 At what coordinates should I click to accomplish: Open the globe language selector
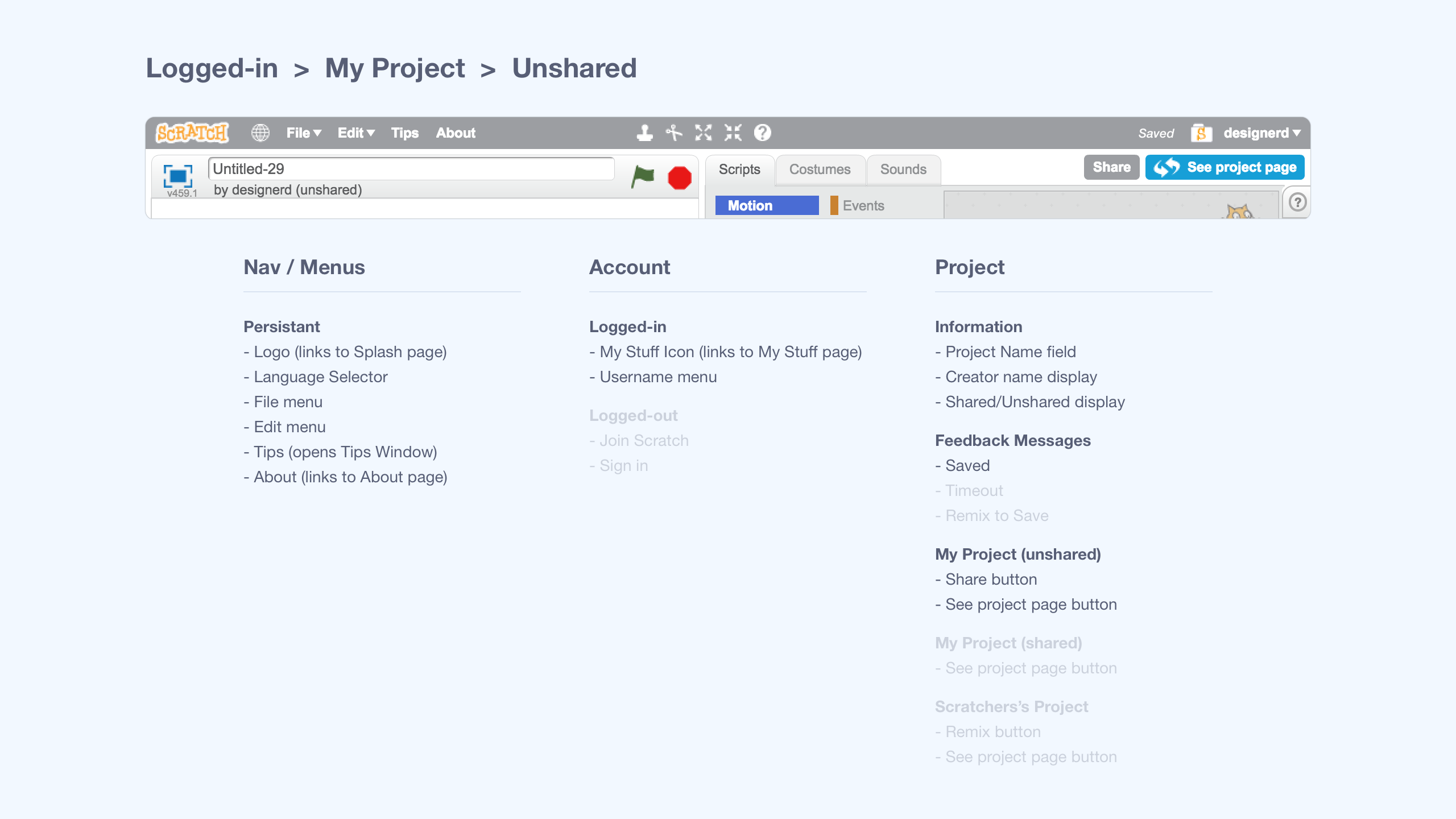pos(260,133)
